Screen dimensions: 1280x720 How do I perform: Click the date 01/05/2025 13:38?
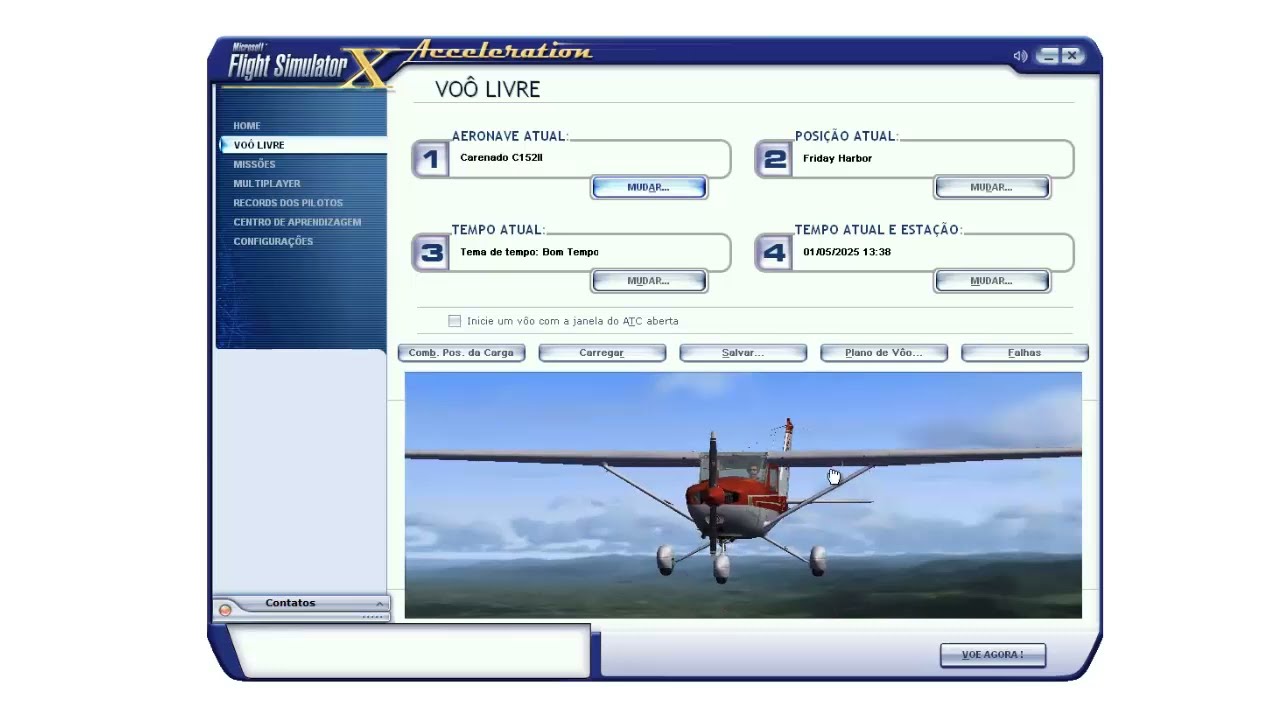847,252
